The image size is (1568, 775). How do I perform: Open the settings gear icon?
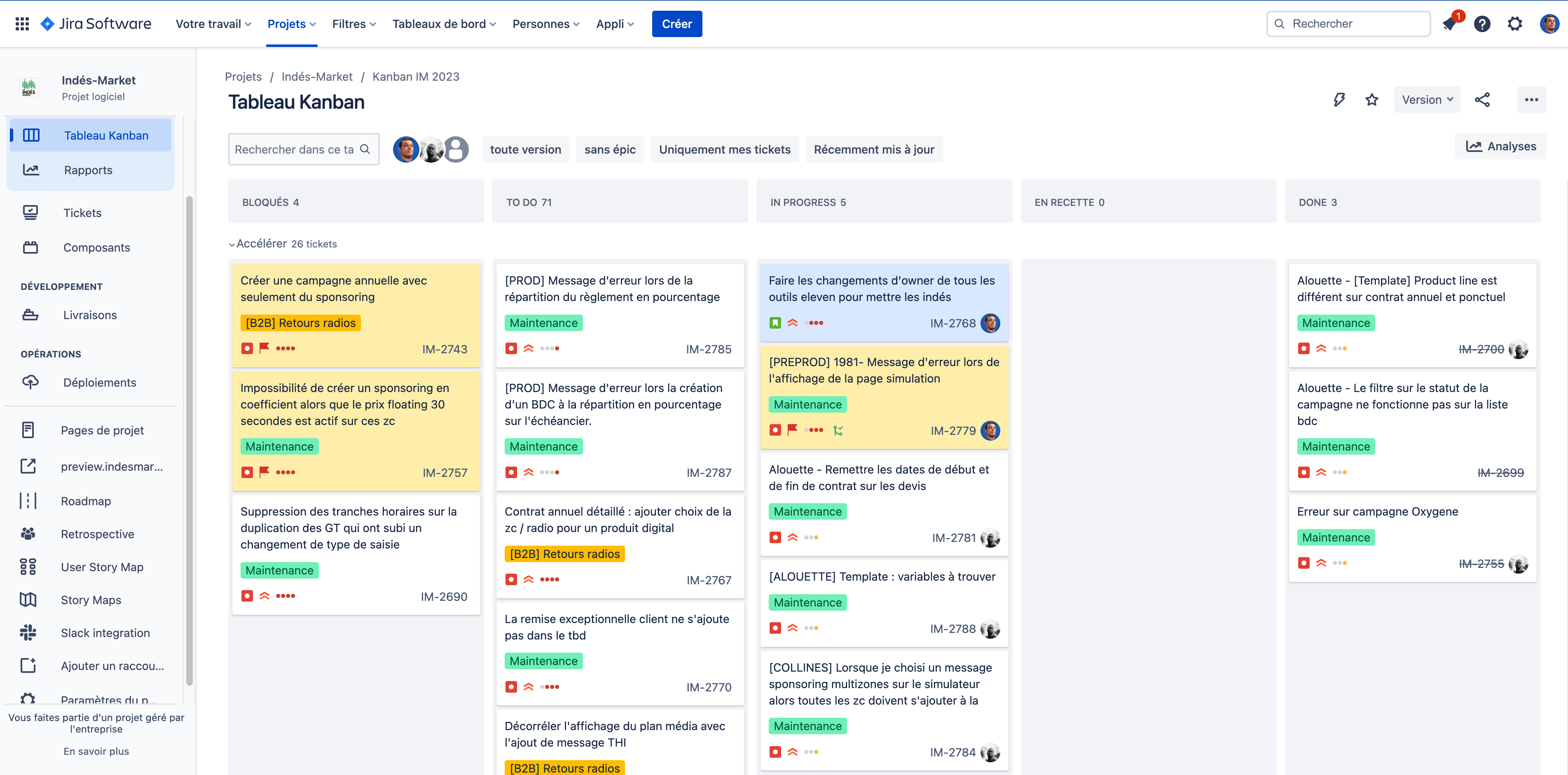(x=1515, y=24)
